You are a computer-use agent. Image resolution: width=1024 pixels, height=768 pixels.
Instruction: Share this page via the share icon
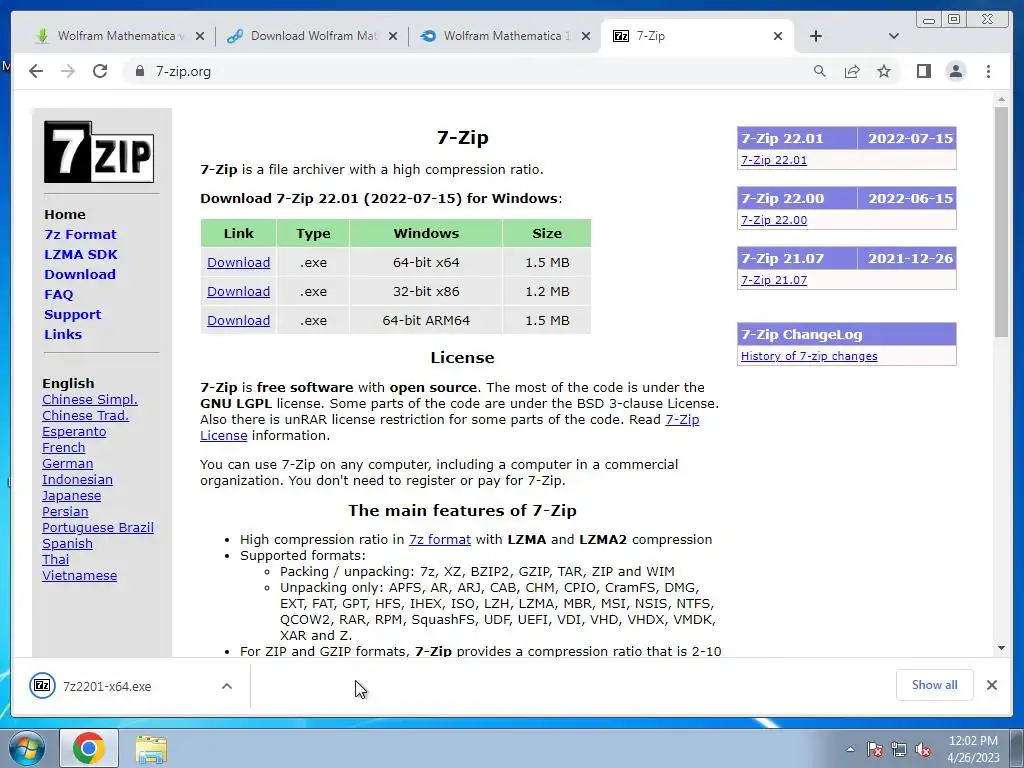tap(852, 71)
